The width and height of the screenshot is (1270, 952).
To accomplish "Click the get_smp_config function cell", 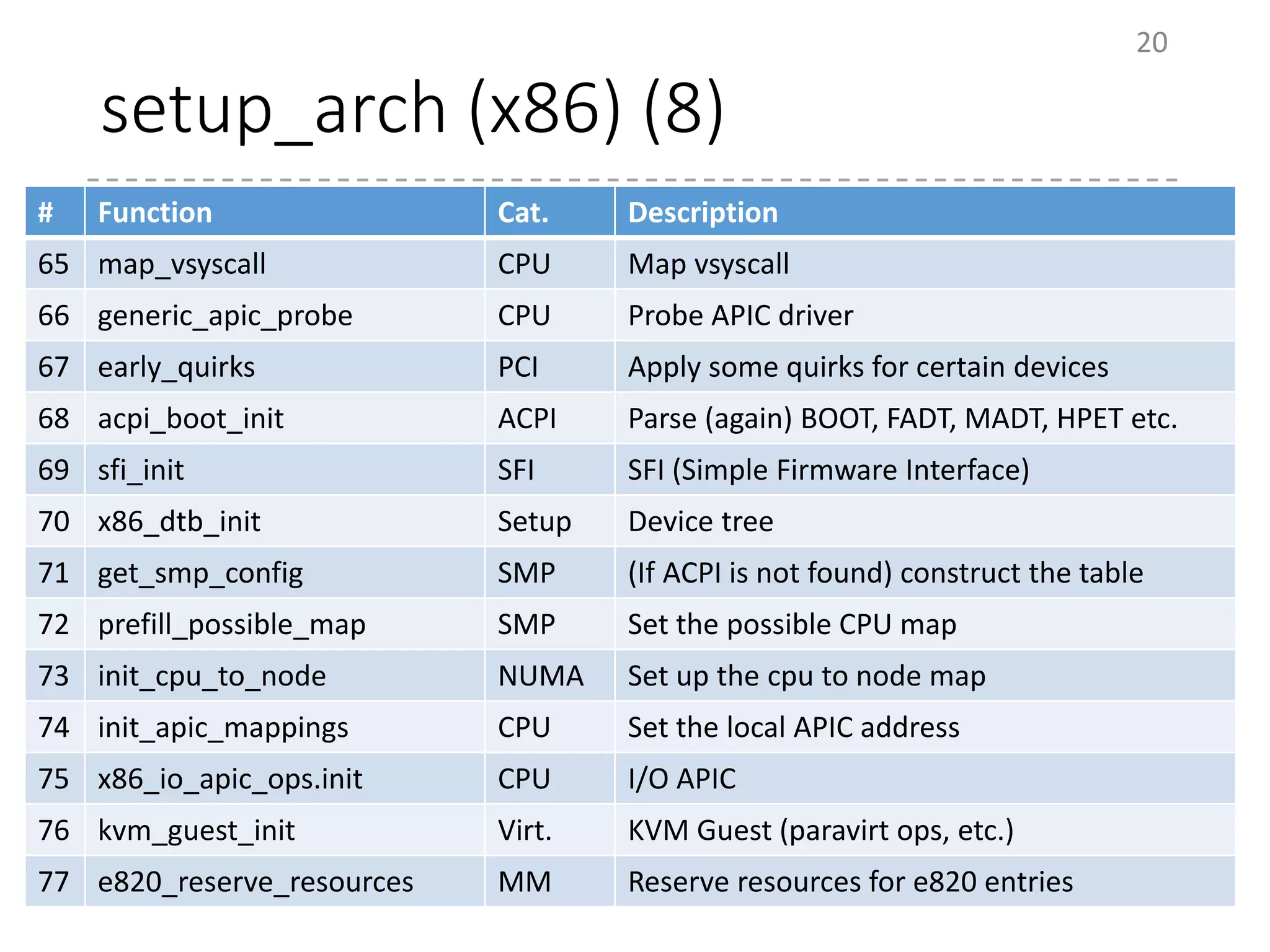I will [200, 573].
